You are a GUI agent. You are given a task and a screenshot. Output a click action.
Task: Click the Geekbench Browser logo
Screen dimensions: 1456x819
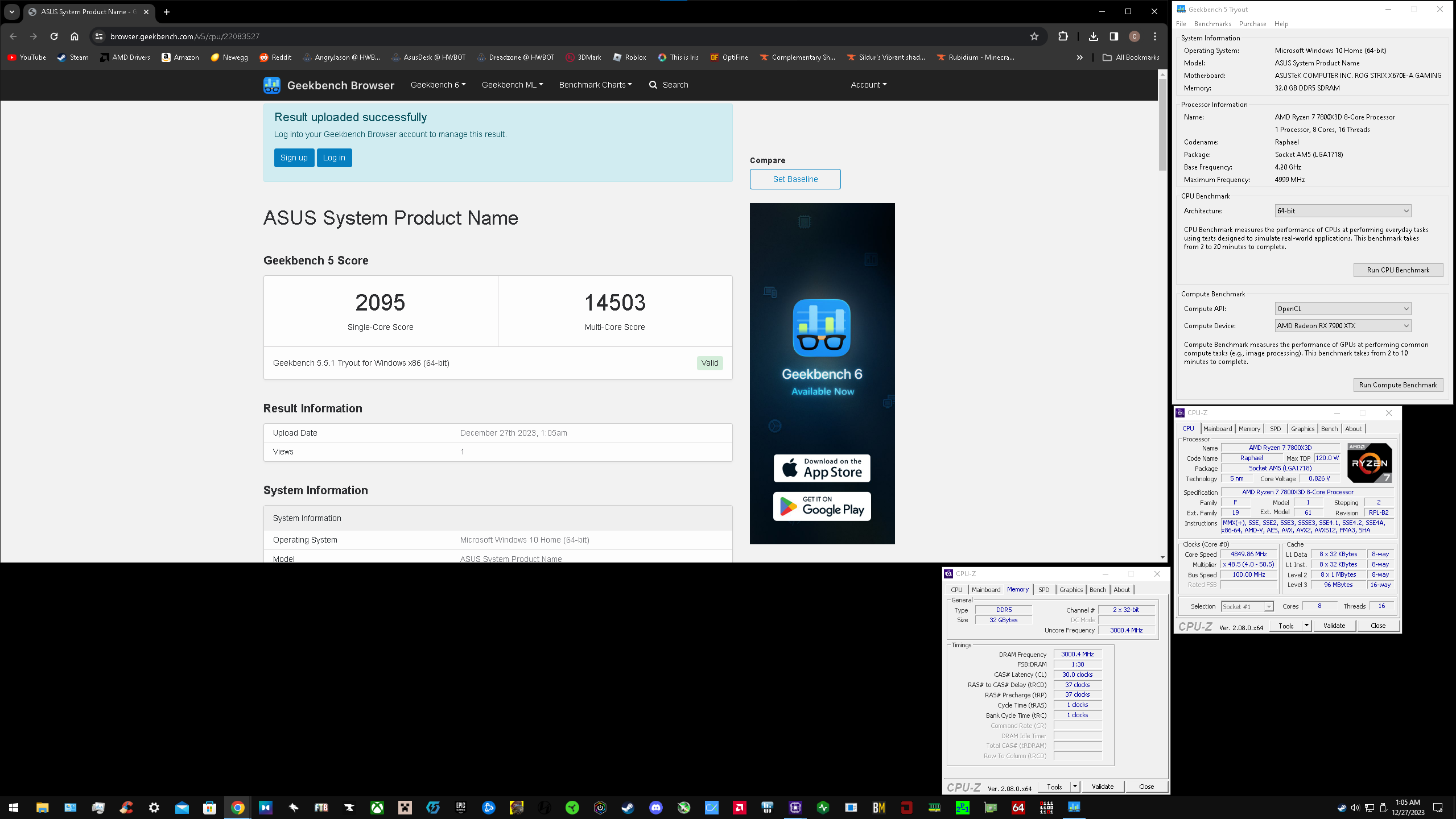[x=329, y=85]
